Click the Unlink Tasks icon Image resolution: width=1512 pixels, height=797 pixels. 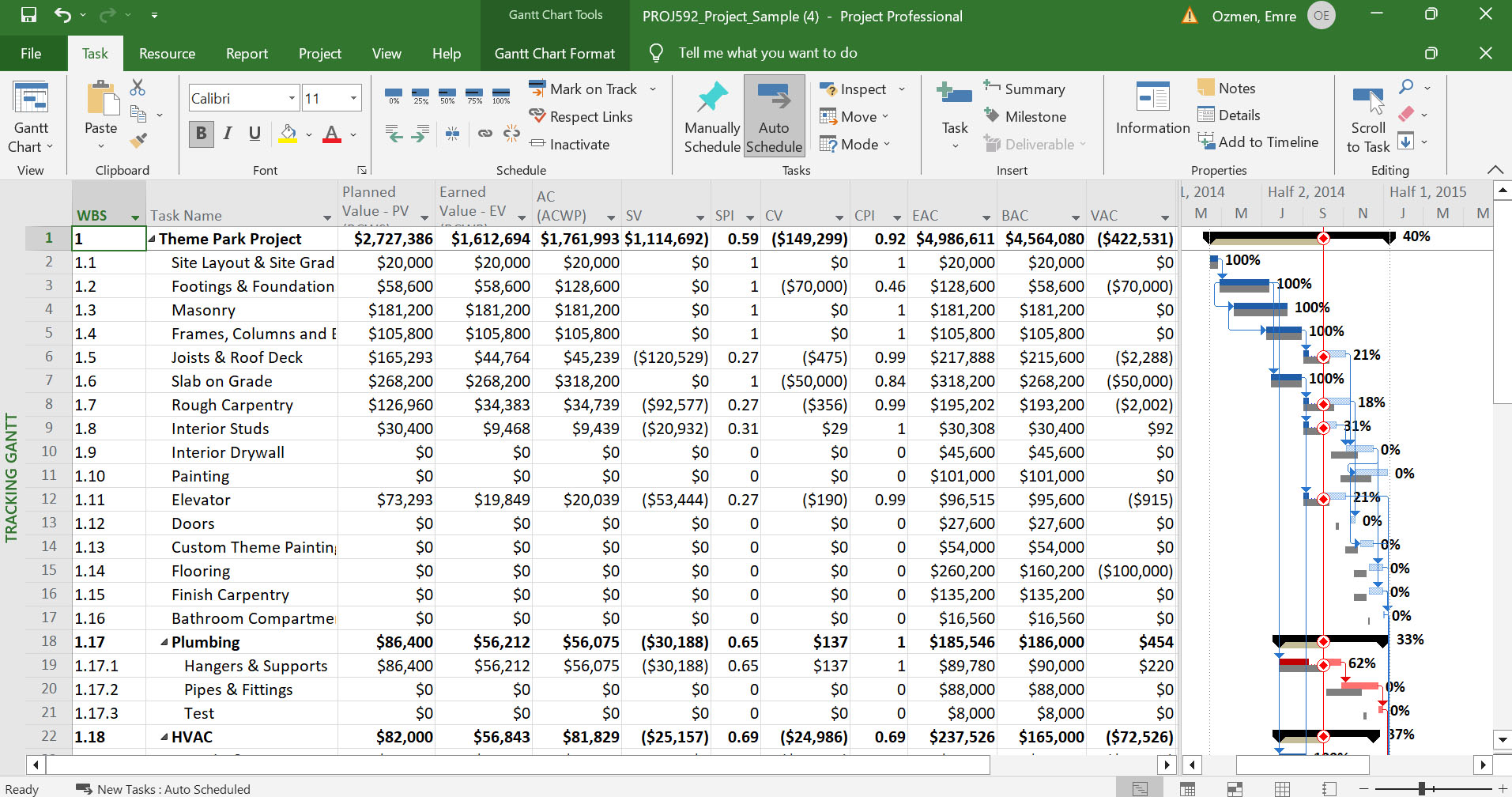[x=512, y=134]
